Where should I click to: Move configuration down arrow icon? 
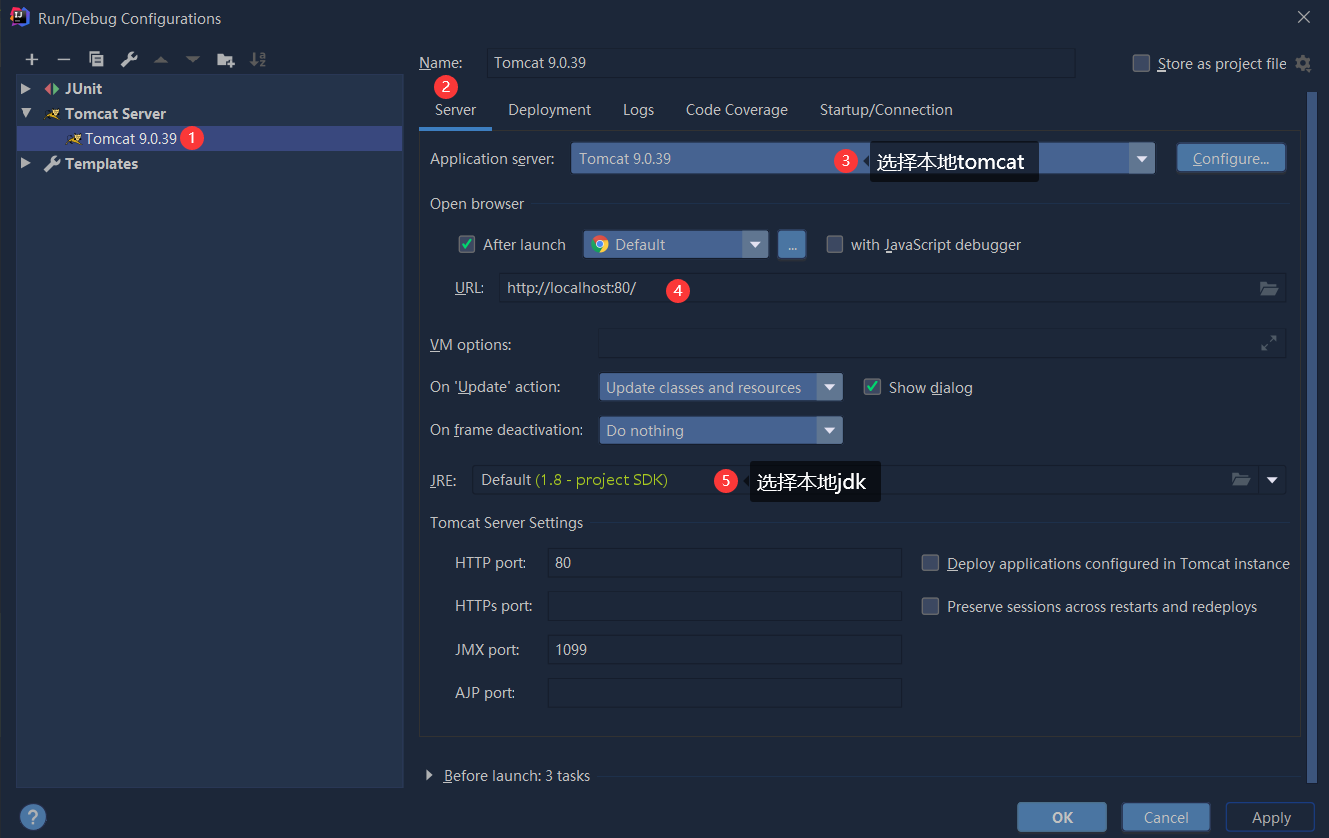click(192, 60)
